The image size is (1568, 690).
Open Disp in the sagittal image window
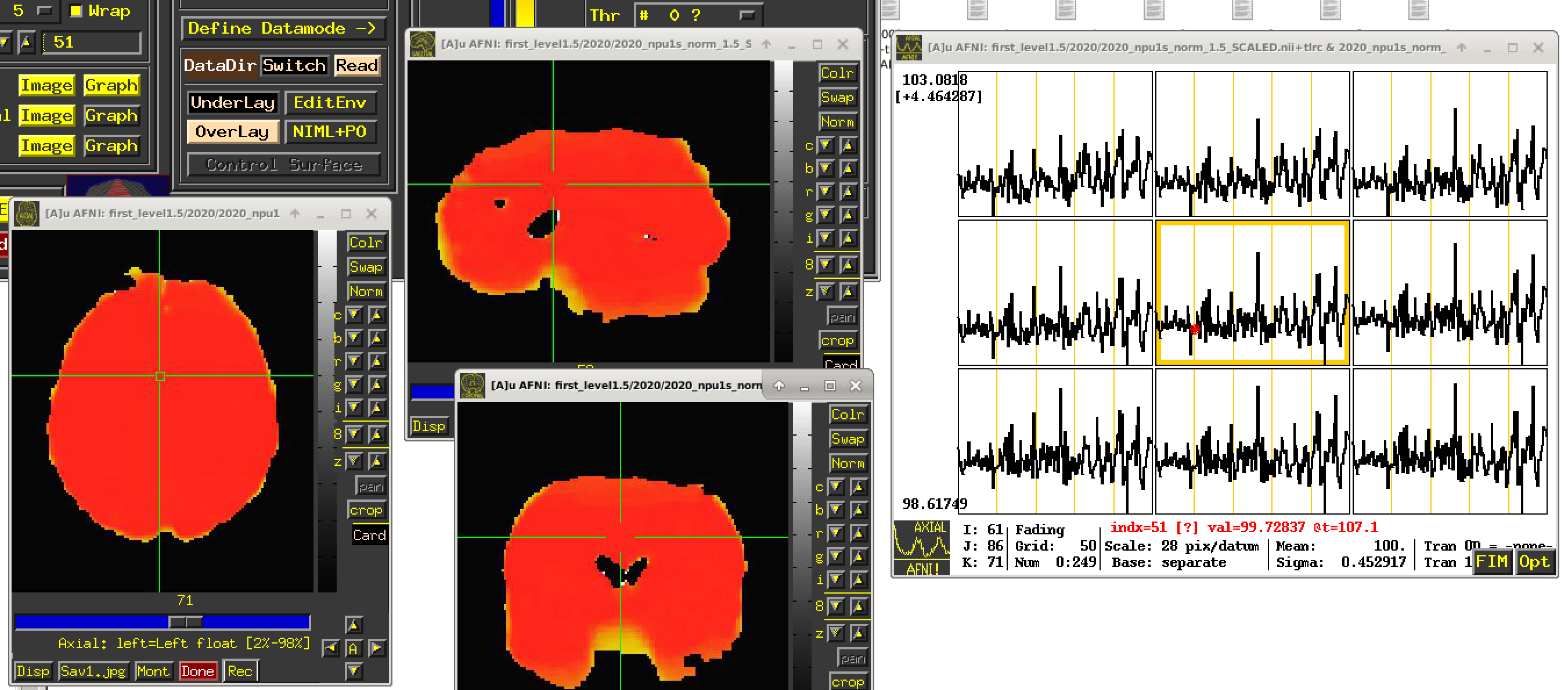point(428,426)
